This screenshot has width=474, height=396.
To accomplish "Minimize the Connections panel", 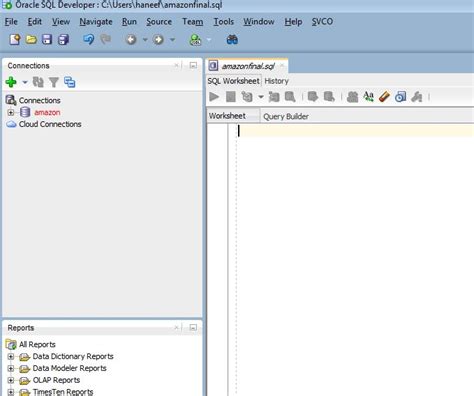I will point(193,65).
